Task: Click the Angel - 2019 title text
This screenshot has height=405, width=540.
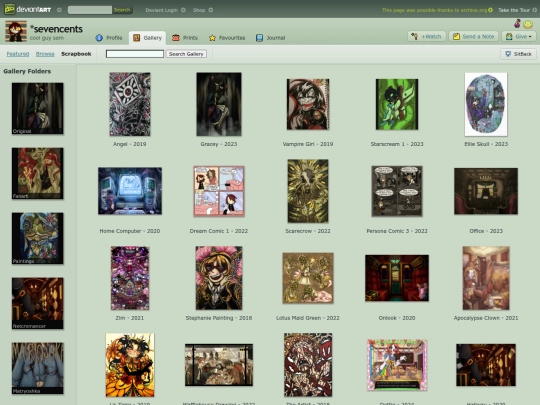Action: pyautogui.click(x=129, y=144)
